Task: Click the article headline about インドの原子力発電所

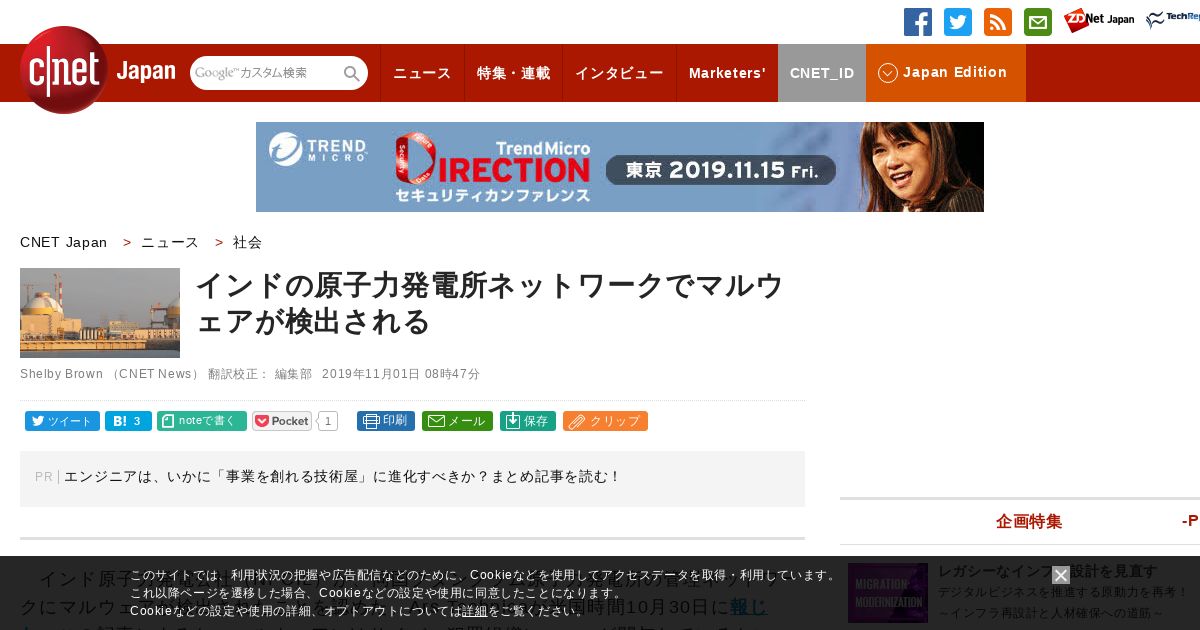Action: coord(489,304)
